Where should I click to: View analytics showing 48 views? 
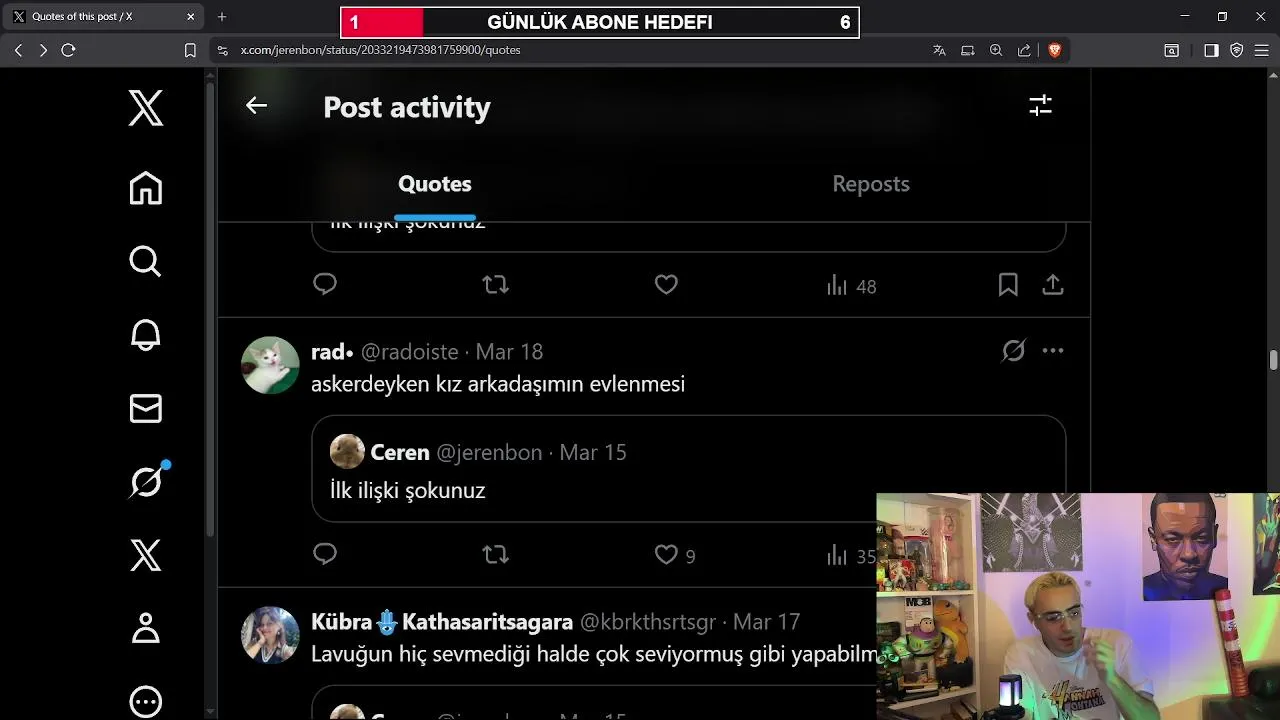pyautogui.click(x=851, y=286)
